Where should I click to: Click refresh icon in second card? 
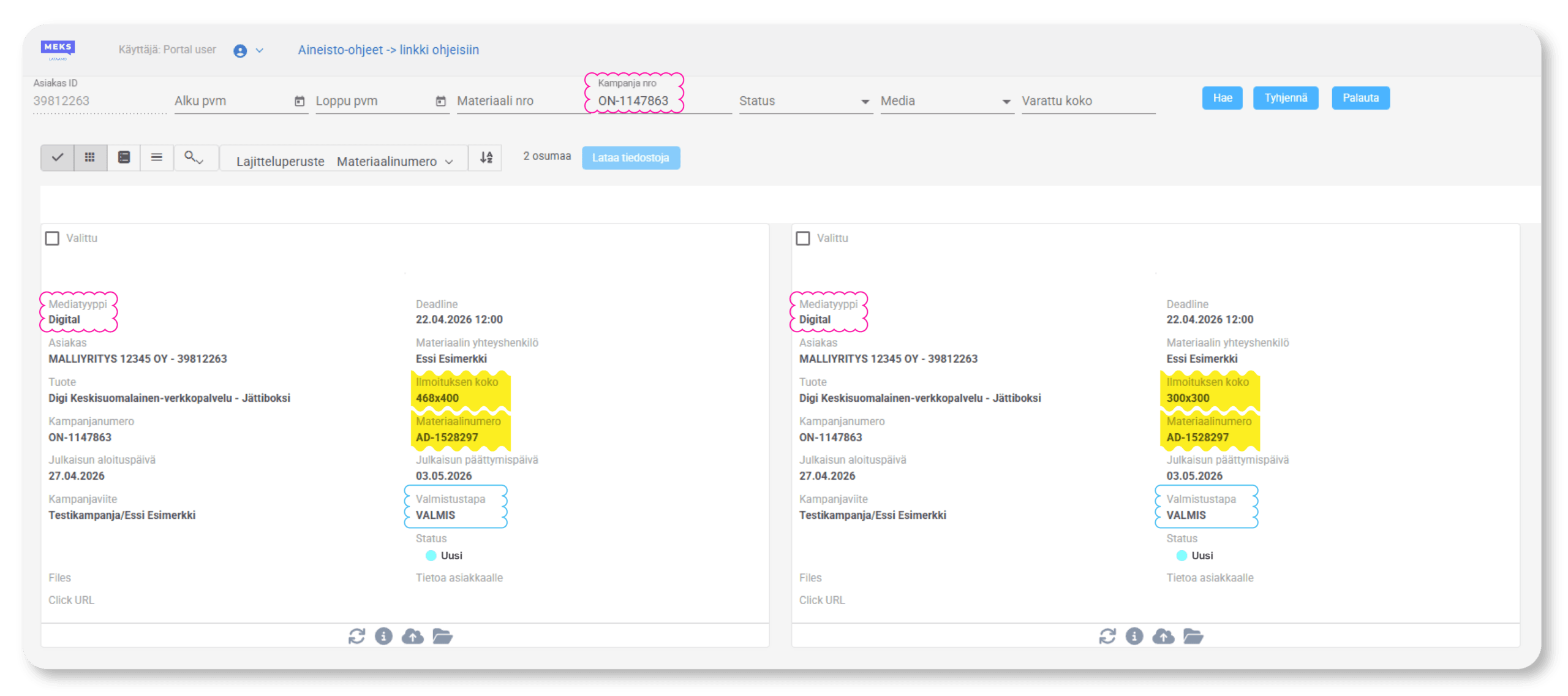click(1107, 636)
